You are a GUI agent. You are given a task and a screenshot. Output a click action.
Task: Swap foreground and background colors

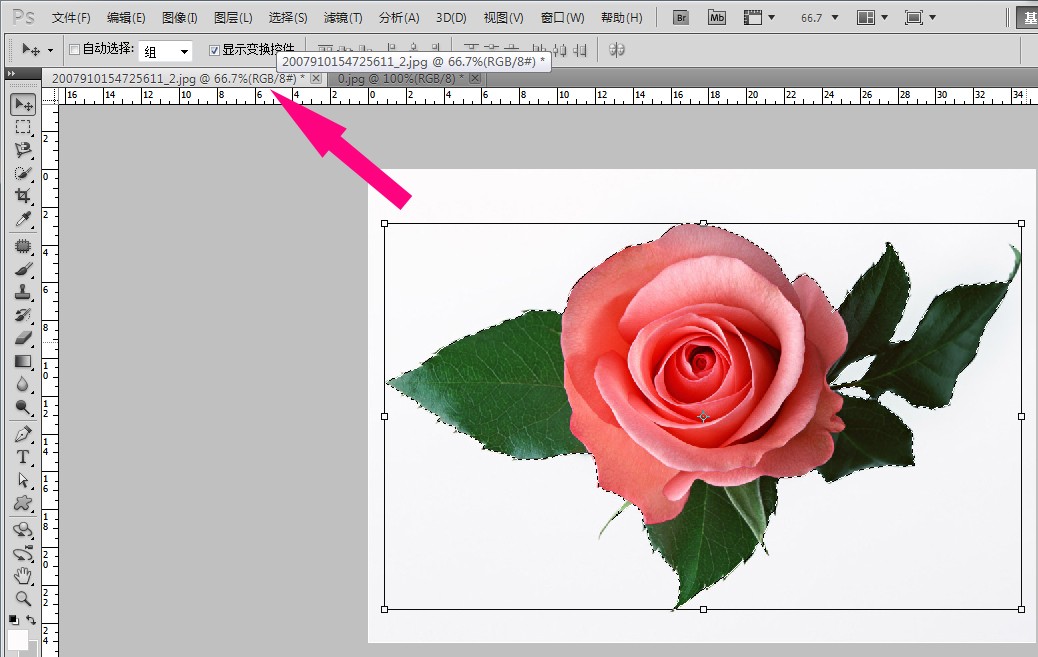click(32, 621)
